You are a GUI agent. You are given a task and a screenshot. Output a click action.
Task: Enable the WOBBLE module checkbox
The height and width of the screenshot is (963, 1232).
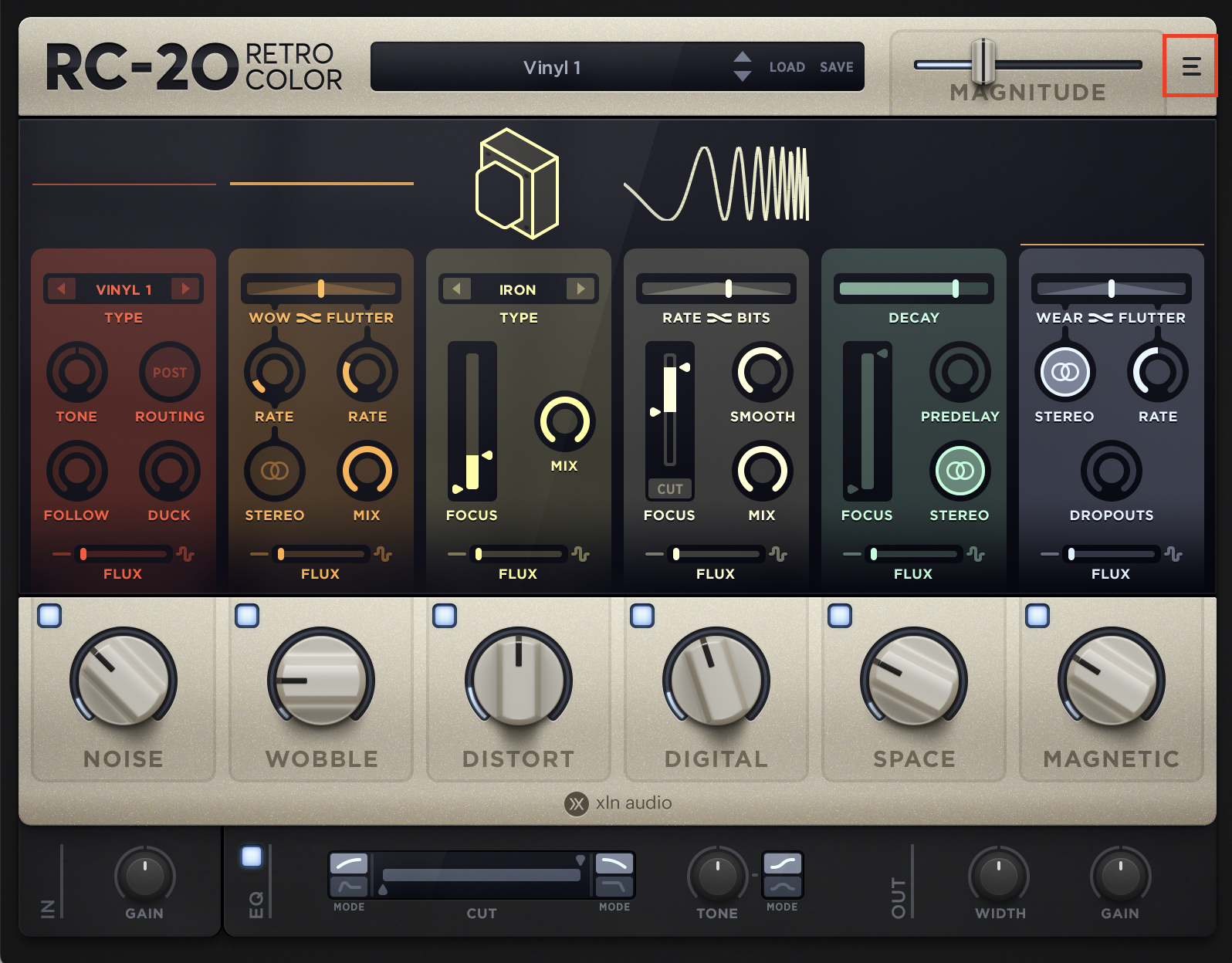tap(247, 615)
